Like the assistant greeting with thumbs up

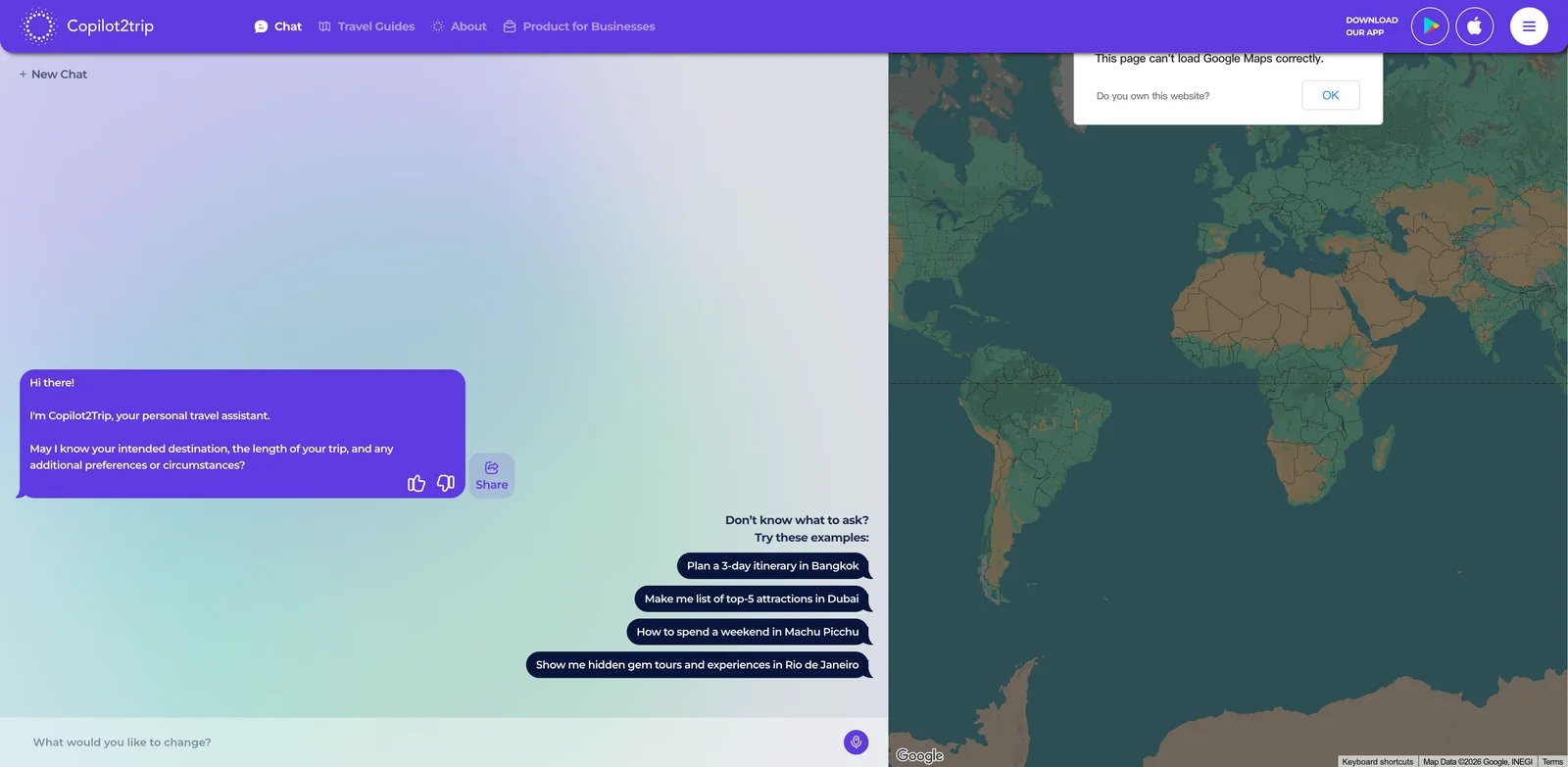[x=416, y=483]
